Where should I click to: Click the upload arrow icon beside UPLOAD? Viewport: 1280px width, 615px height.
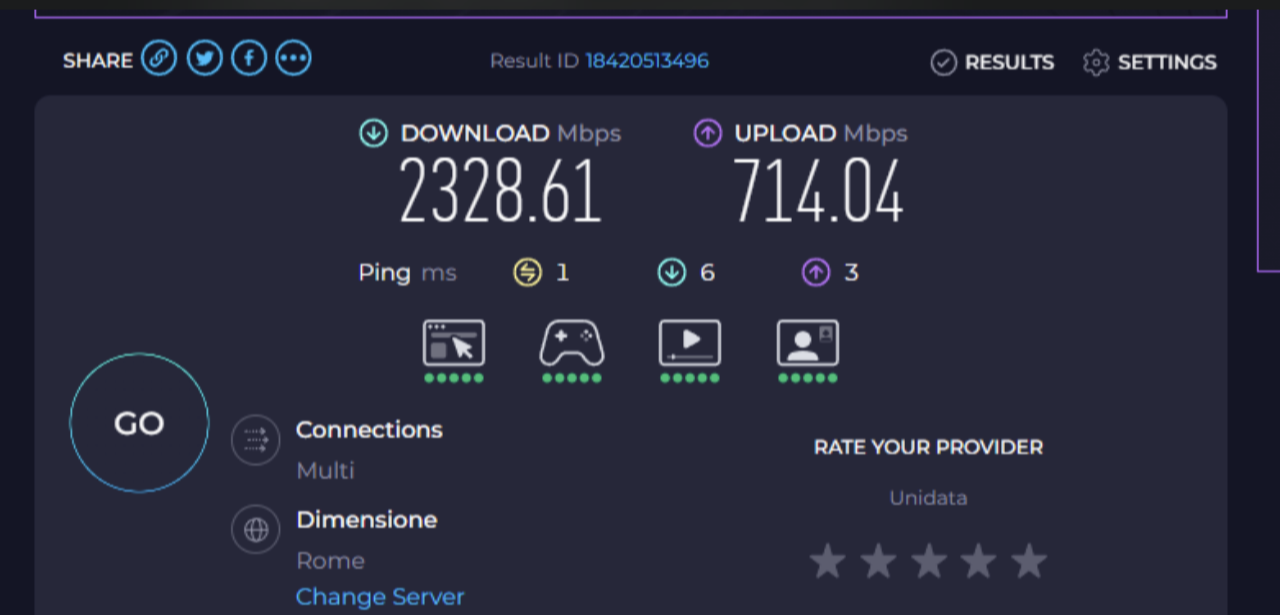pos(707,133)
